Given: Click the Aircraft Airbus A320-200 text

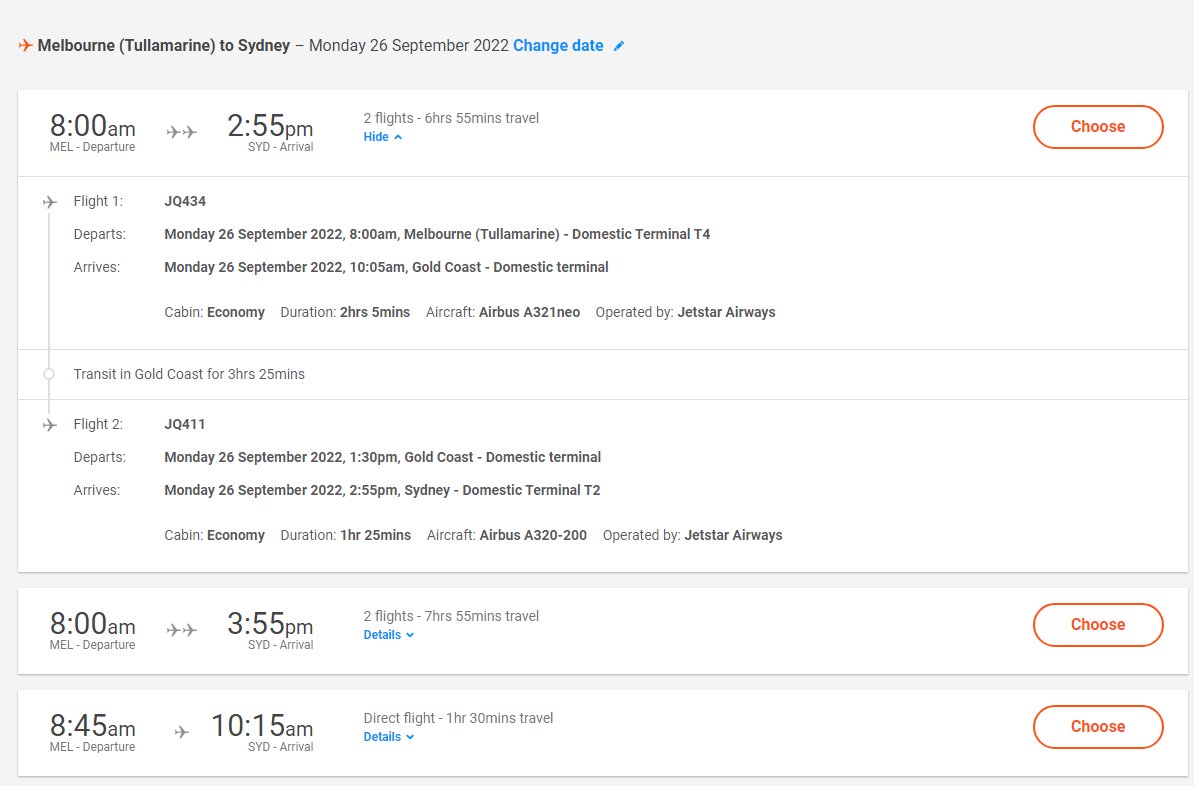Looking at the screenshot, I should pyautogui.click(x=506, y=535).
